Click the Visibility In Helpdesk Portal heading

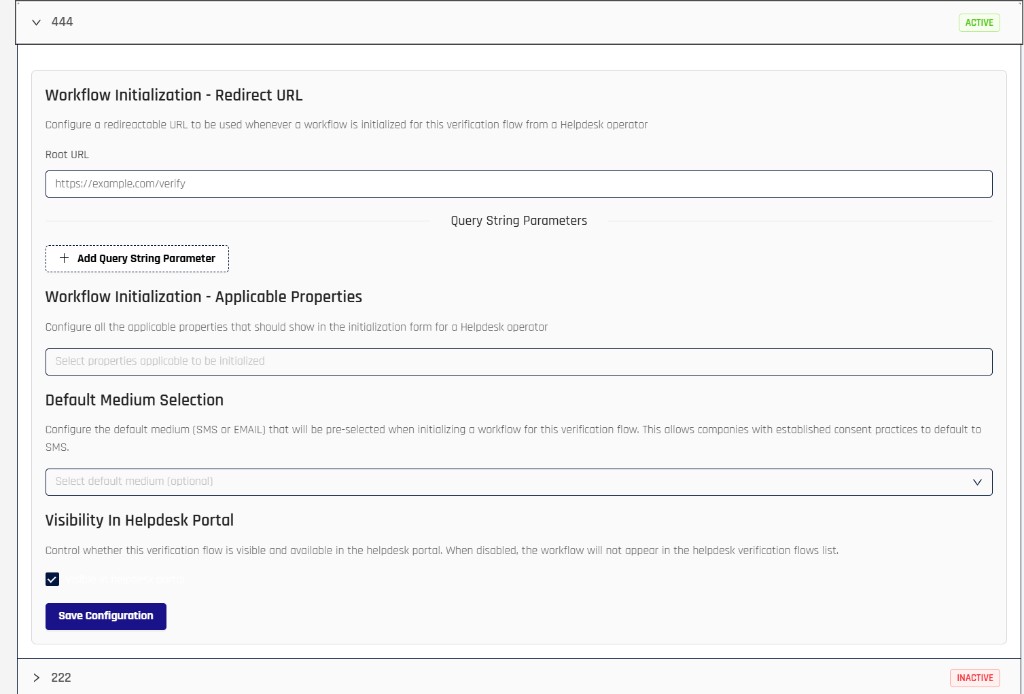click(x=139, y=520)
